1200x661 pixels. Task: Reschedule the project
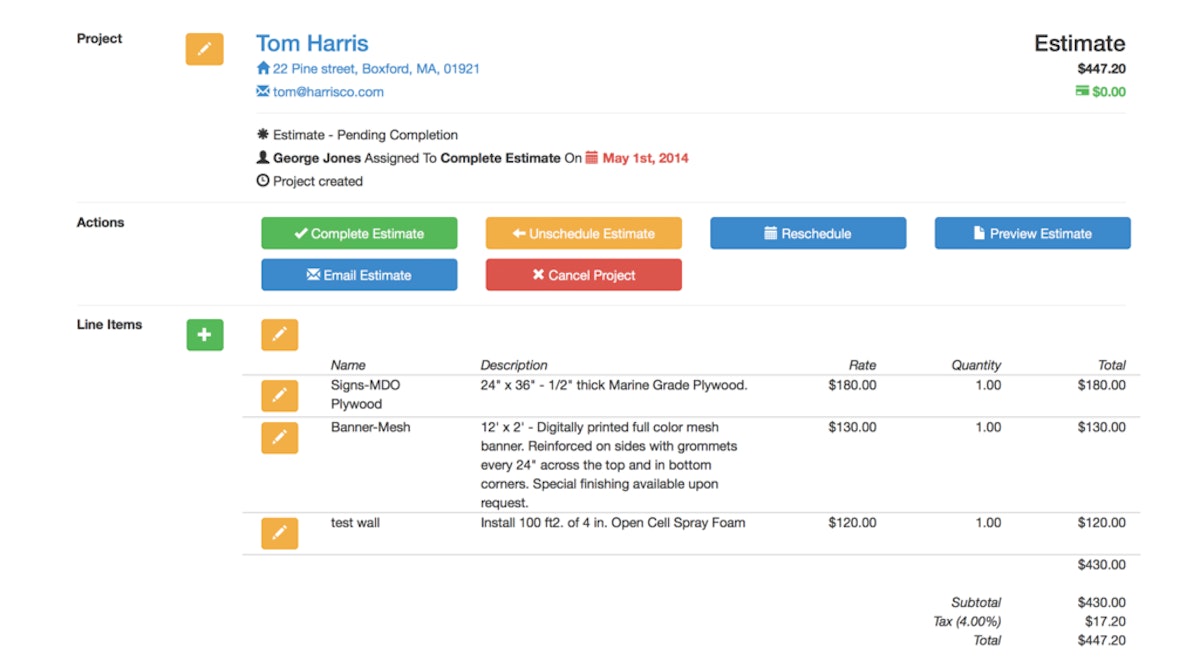[x=807, y=233]
